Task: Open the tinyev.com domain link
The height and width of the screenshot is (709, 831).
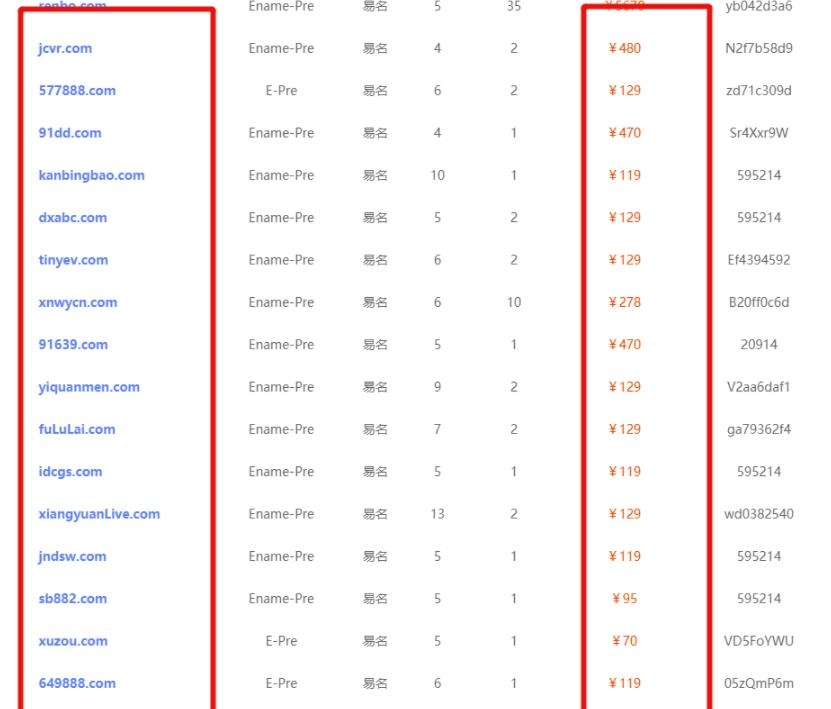Action: [73, 260]
